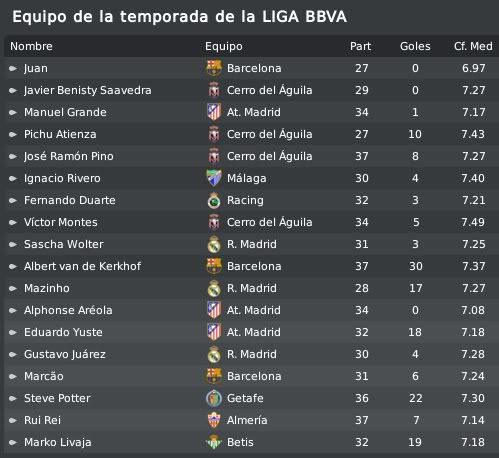Click the Málaga crest in Ignacio Rivero's row

point(214,178)
